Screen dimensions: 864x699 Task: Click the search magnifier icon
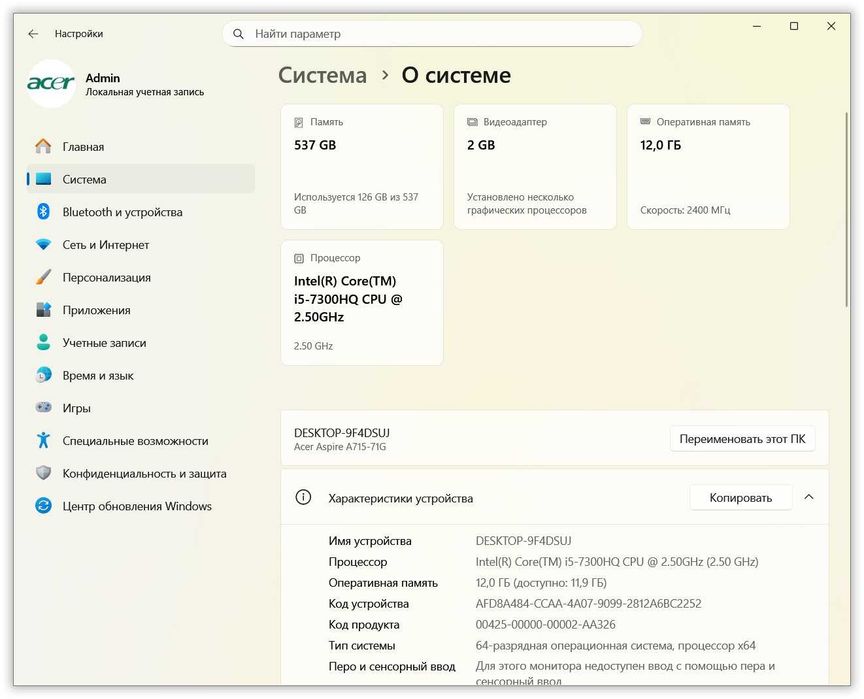(x=238, y=34)
